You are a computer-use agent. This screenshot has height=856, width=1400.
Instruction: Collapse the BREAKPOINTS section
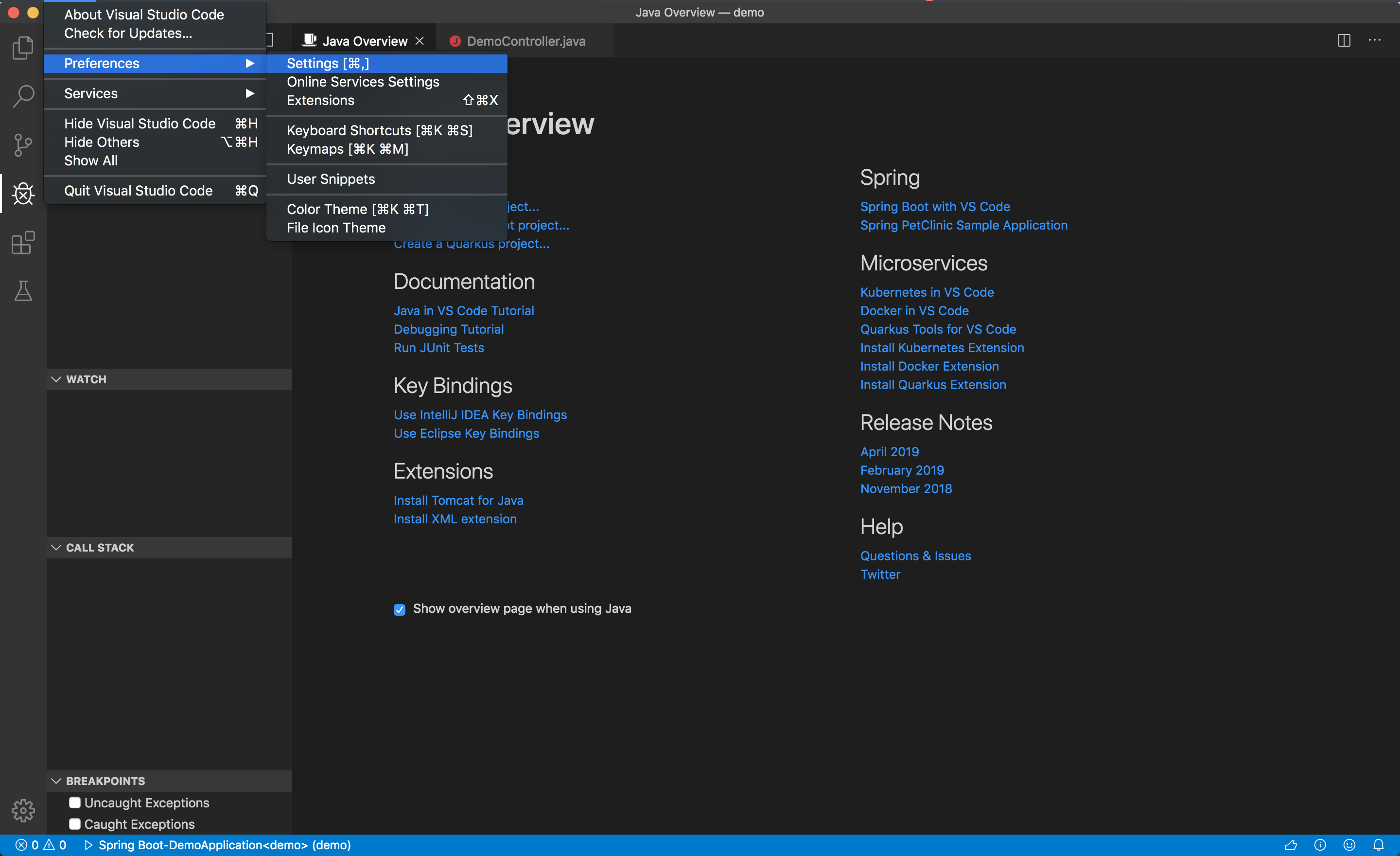(x=169, y=781)
